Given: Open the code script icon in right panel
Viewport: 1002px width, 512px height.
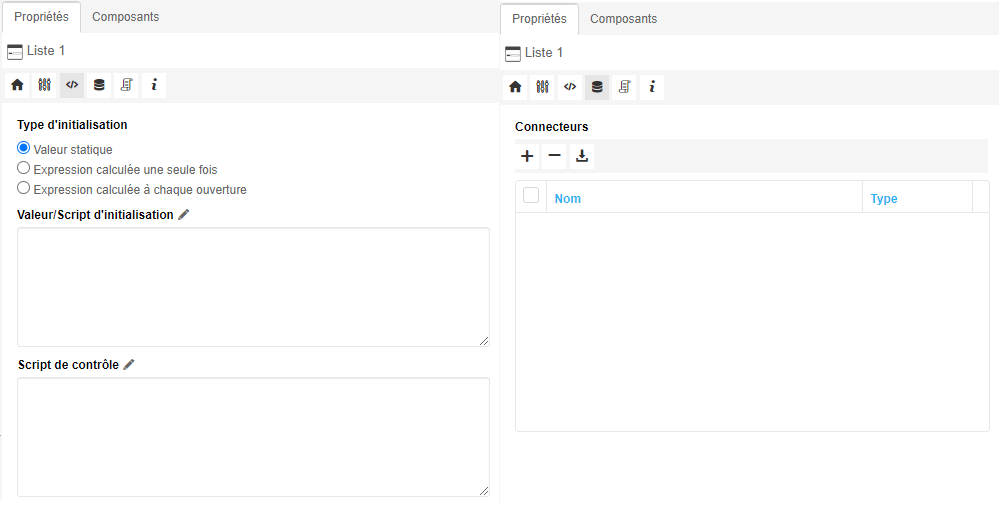Looking at the screenshot, I should (x=570, y=87).
